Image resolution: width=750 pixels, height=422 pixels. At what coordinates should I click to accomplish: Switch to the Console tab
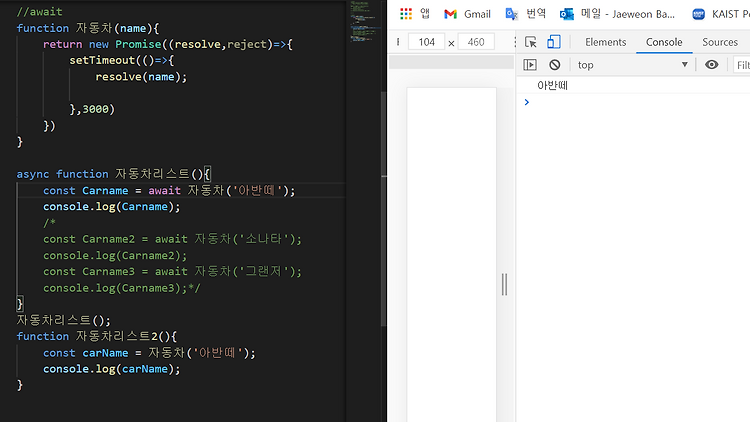click(x=664, y=42)
